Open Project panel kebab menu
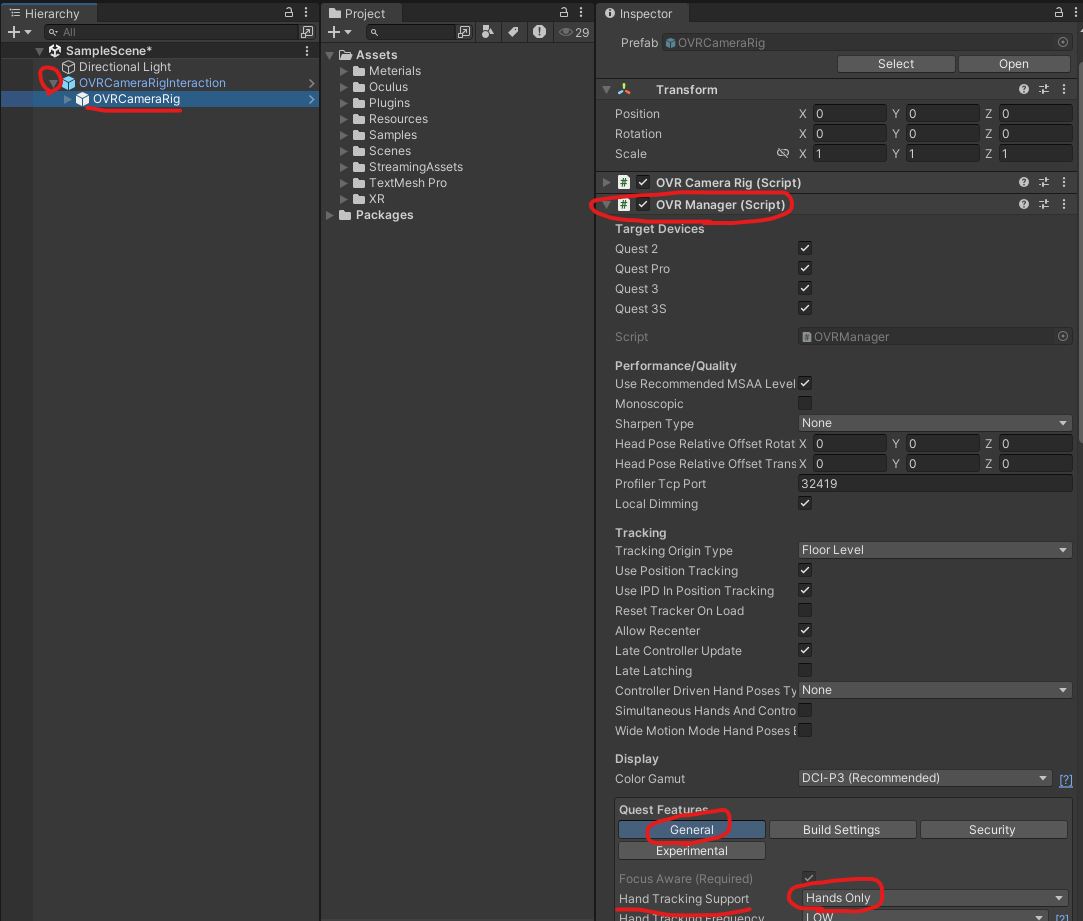 pyautogui.click(x=581, y=12)
